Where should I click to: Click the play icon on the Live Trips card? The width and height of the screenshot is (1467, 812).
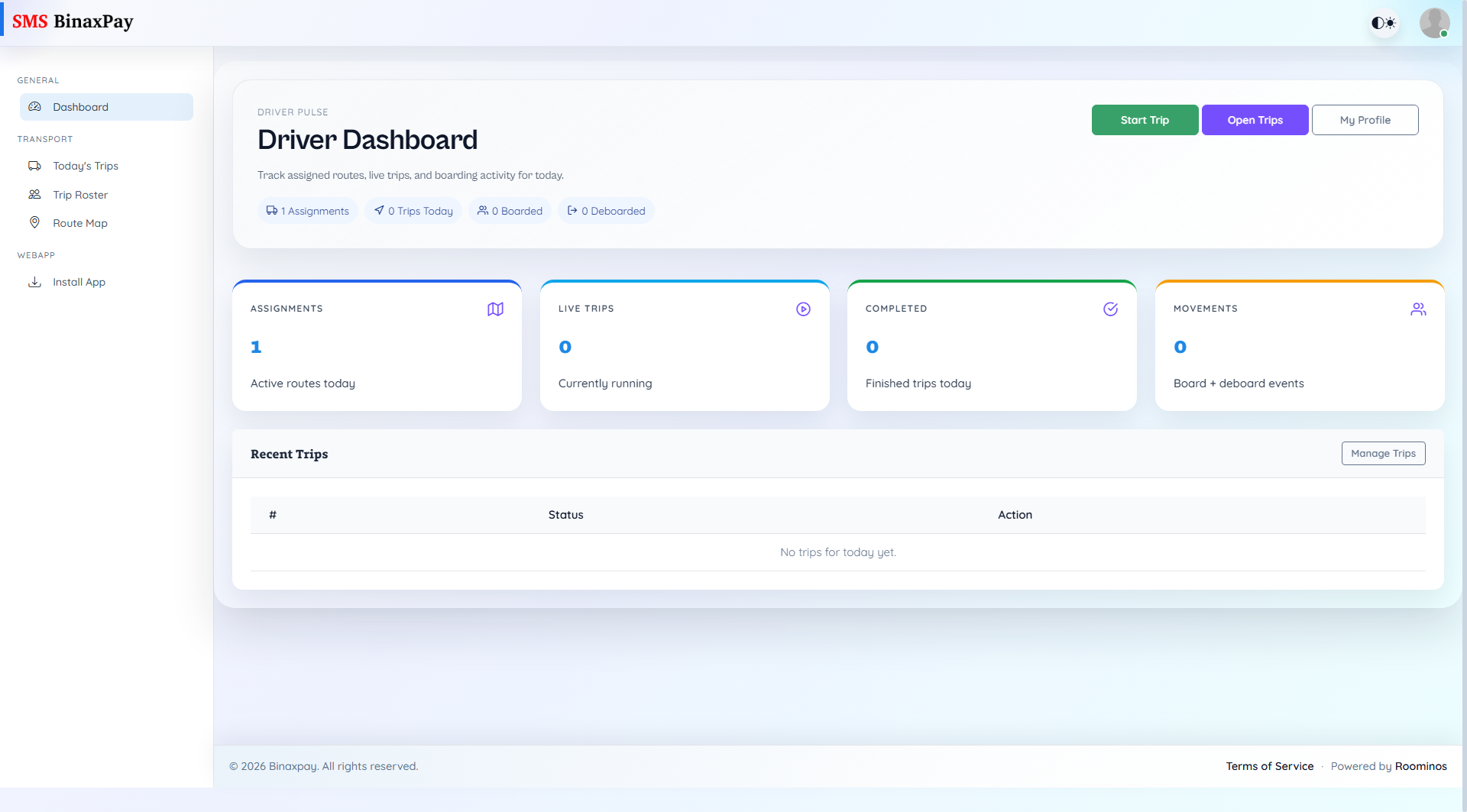pyautogui.click(x=802, y=309)
